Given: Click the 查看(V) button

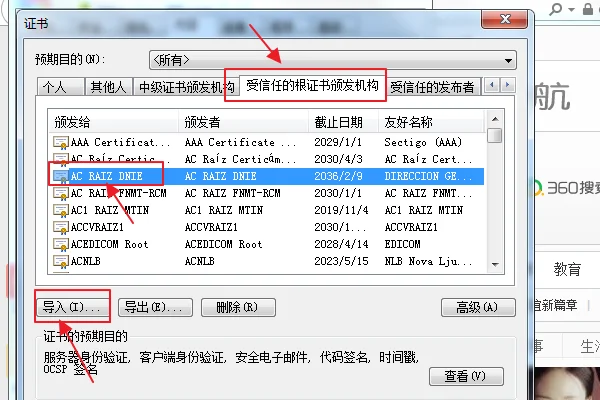Looking at the screenshot, I should (x=466, y=376).
